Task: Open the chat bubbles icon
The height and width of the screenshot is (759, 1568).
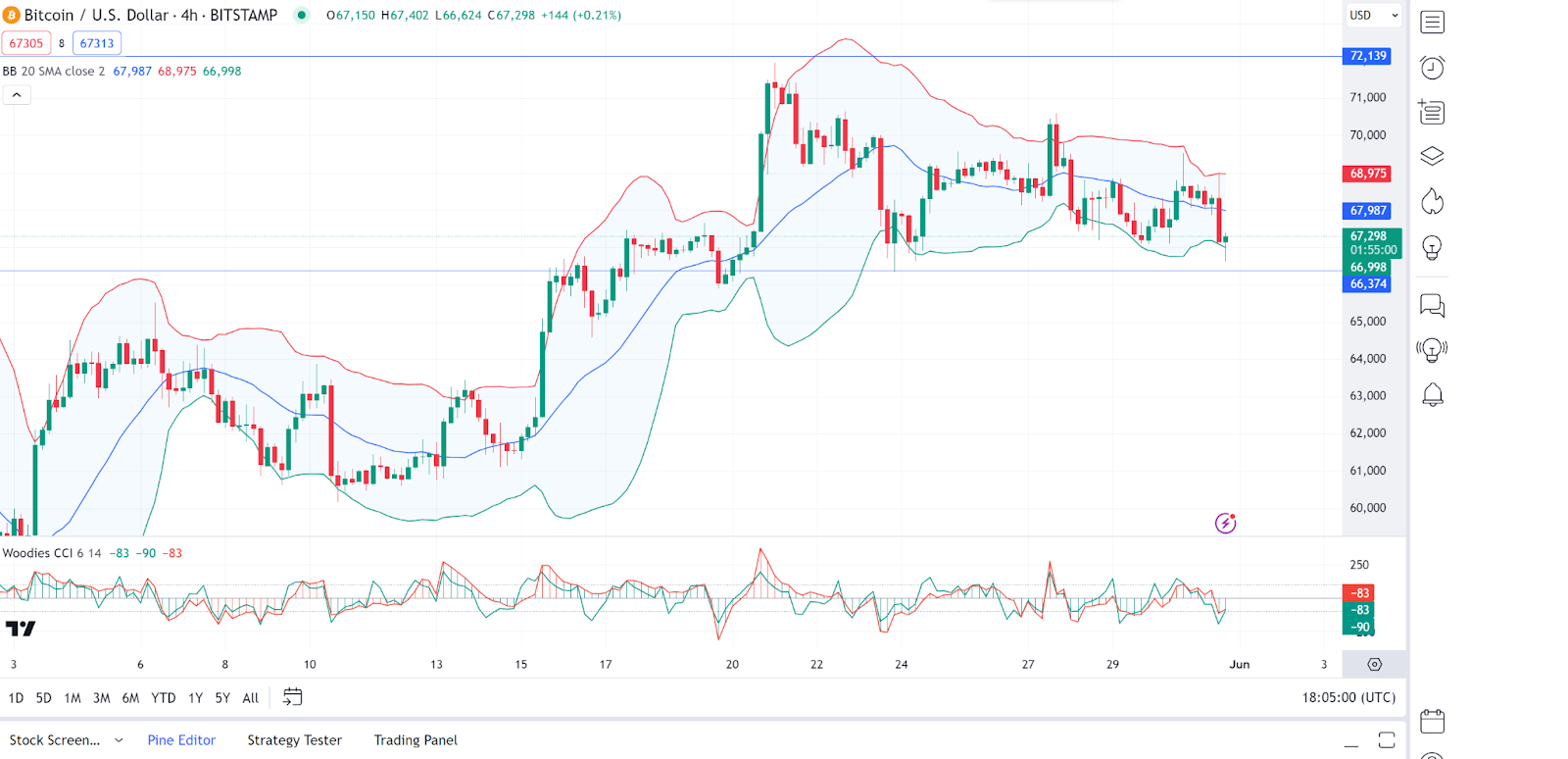Action: click(1432, 306)
